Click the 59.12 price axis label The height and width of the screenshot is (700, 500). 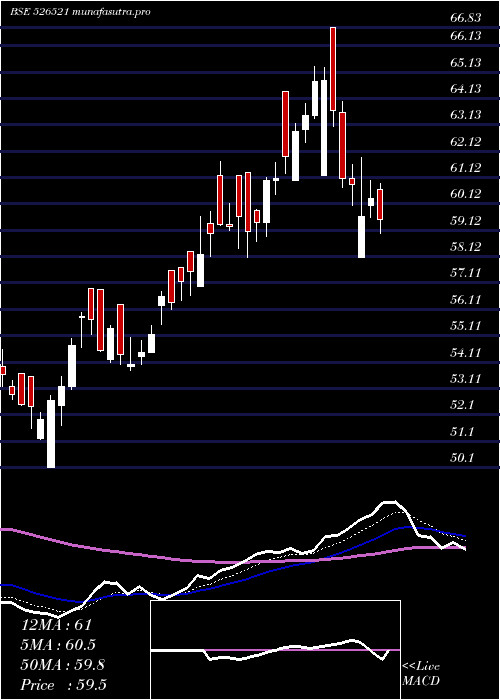coord(466,221)
